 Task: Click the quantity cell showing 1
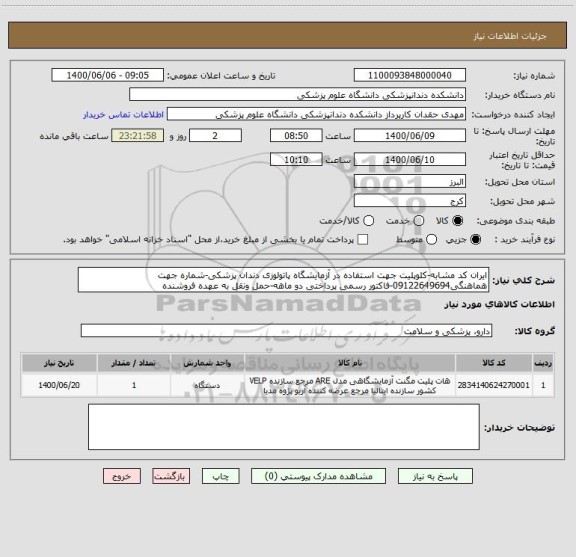click(x=134, y=385)
